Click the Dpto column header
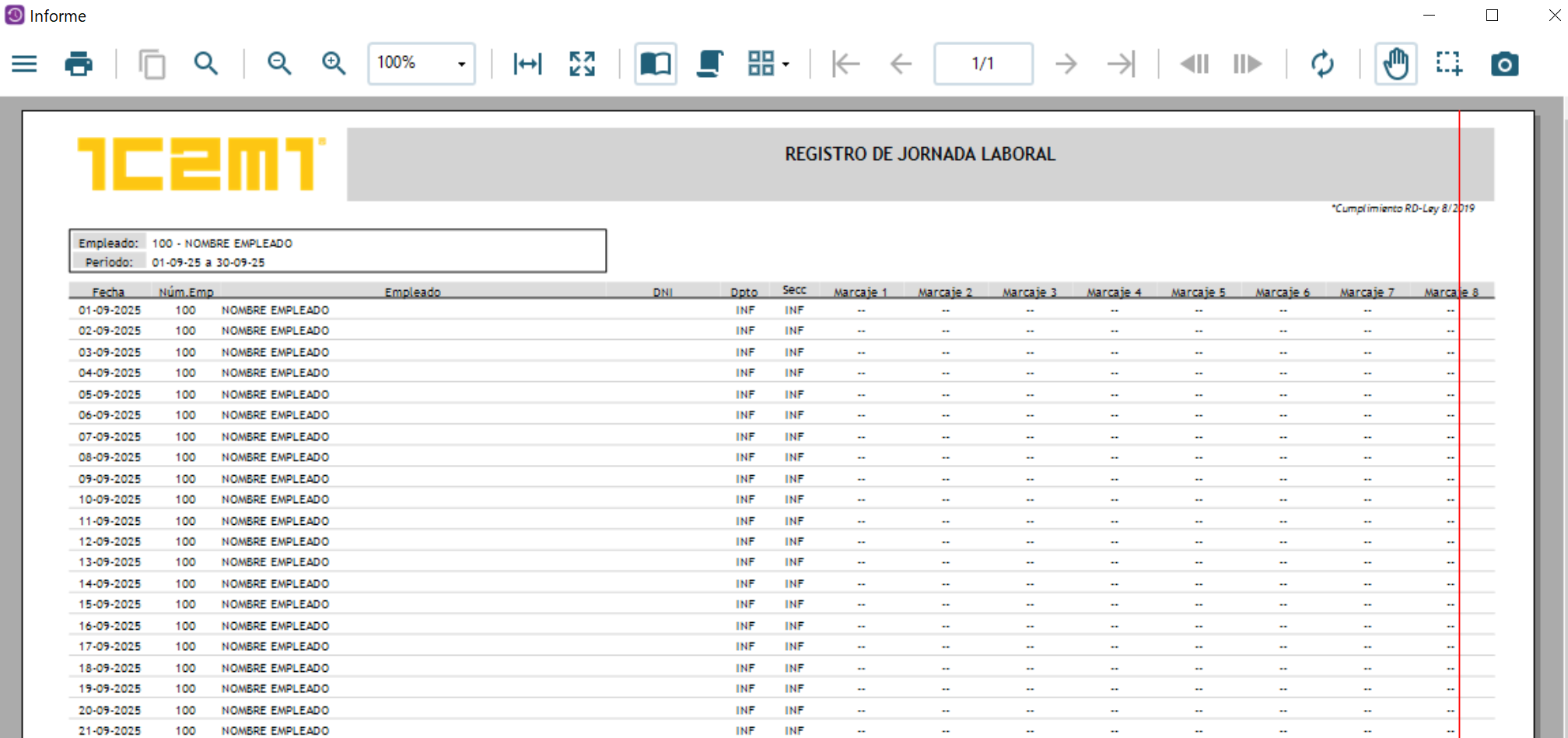Viewport: 1568px width, 738px height. click(x=744, y=292)
